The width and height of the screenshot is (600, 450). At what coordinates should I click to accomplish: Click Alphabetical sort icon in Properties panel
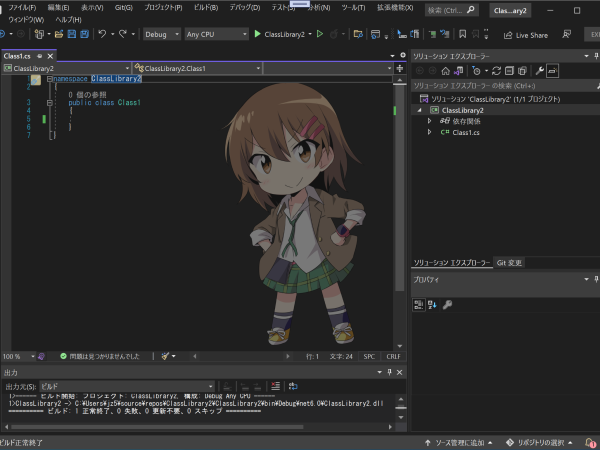(432, 305)
